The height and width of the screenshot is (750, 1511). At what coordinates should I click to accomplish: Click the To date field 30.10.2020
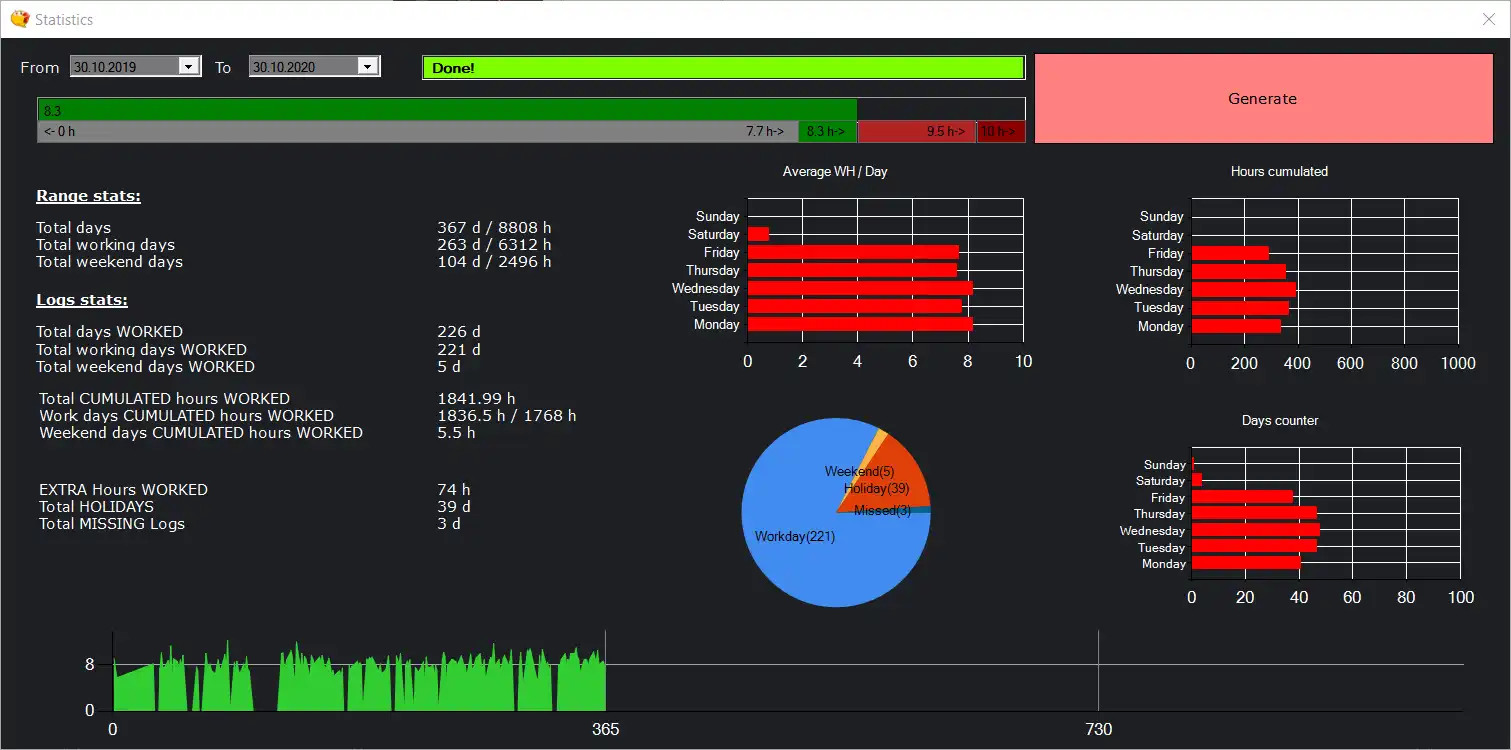303,67
